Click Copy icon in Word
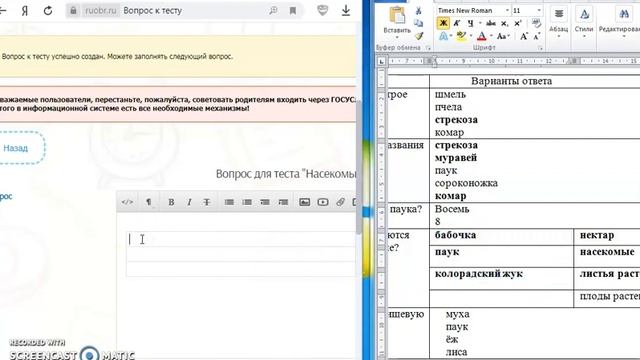The height and width of the screenshot is (360, 640). [x=418, y=24]
